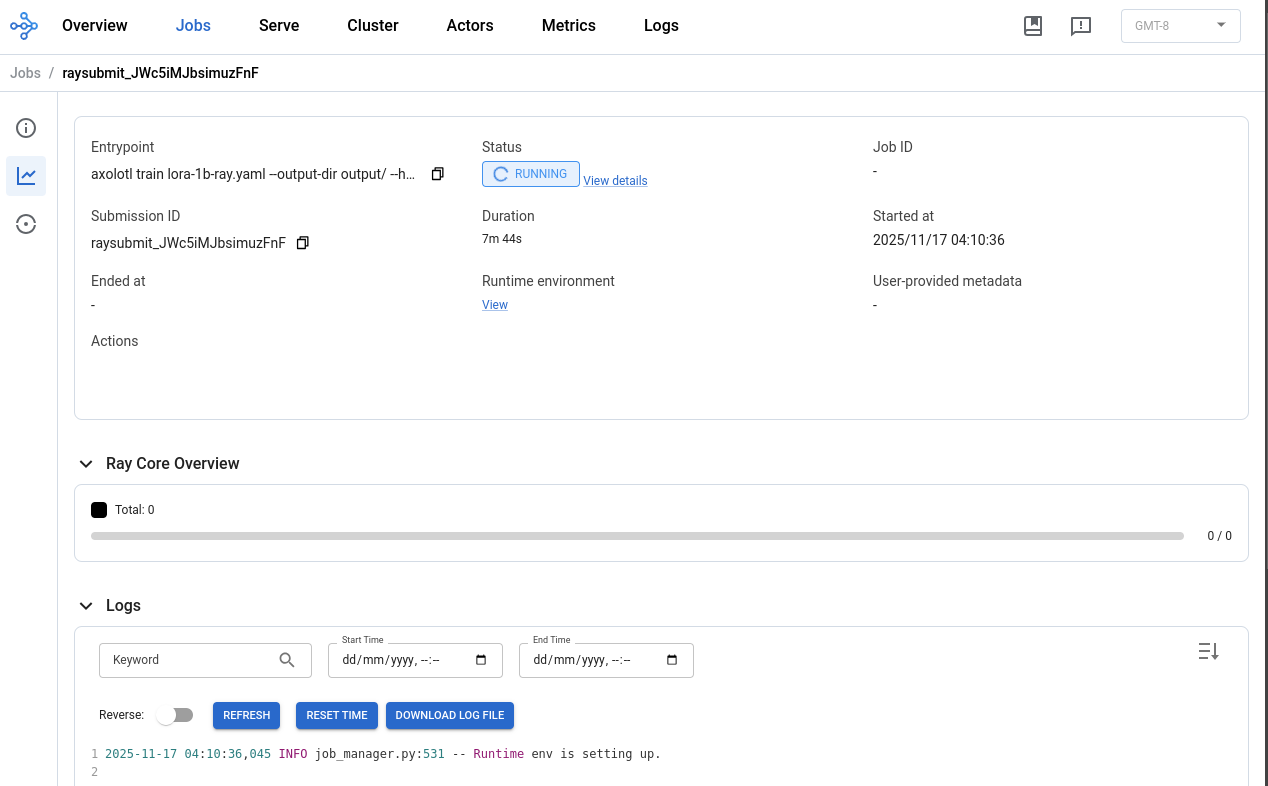Open the Start Time calendar picker

tap(481, 660)
